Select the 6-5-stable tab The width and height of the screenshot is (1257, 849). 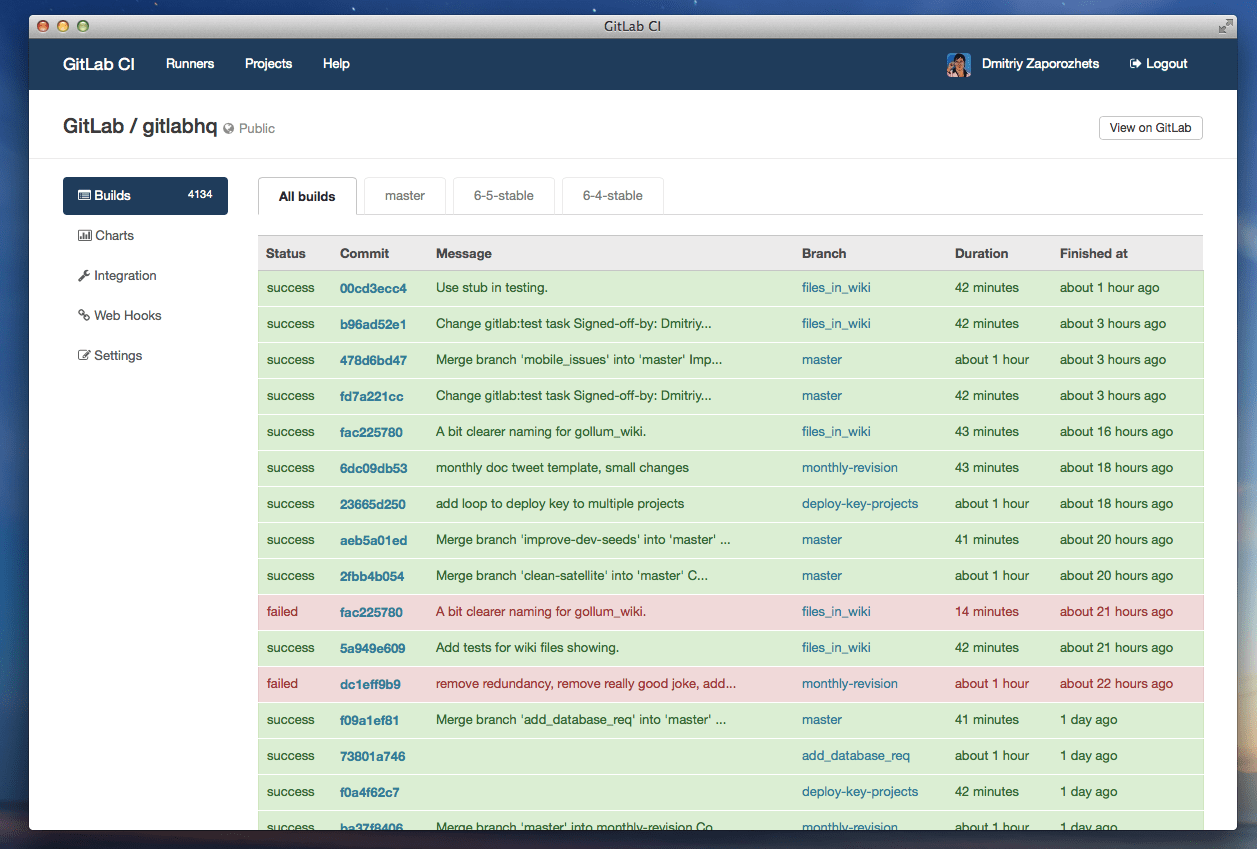503,196
